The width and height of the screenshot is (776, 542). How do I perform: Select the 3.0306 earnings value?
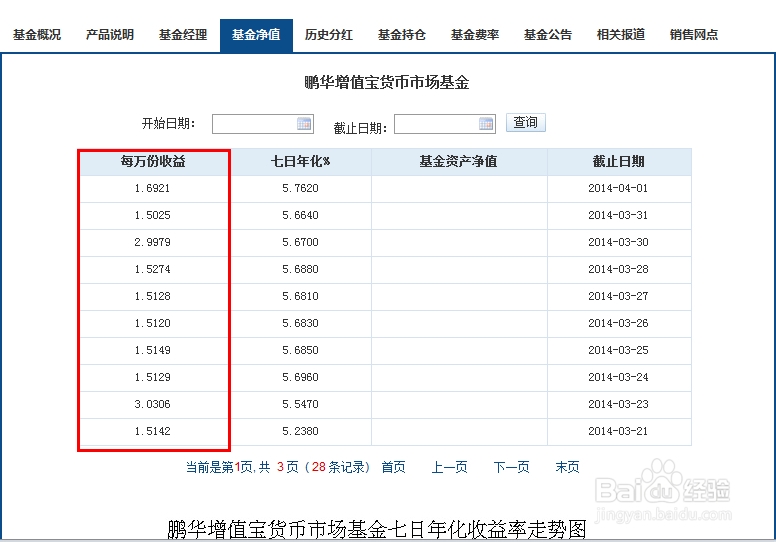(152, 404)
